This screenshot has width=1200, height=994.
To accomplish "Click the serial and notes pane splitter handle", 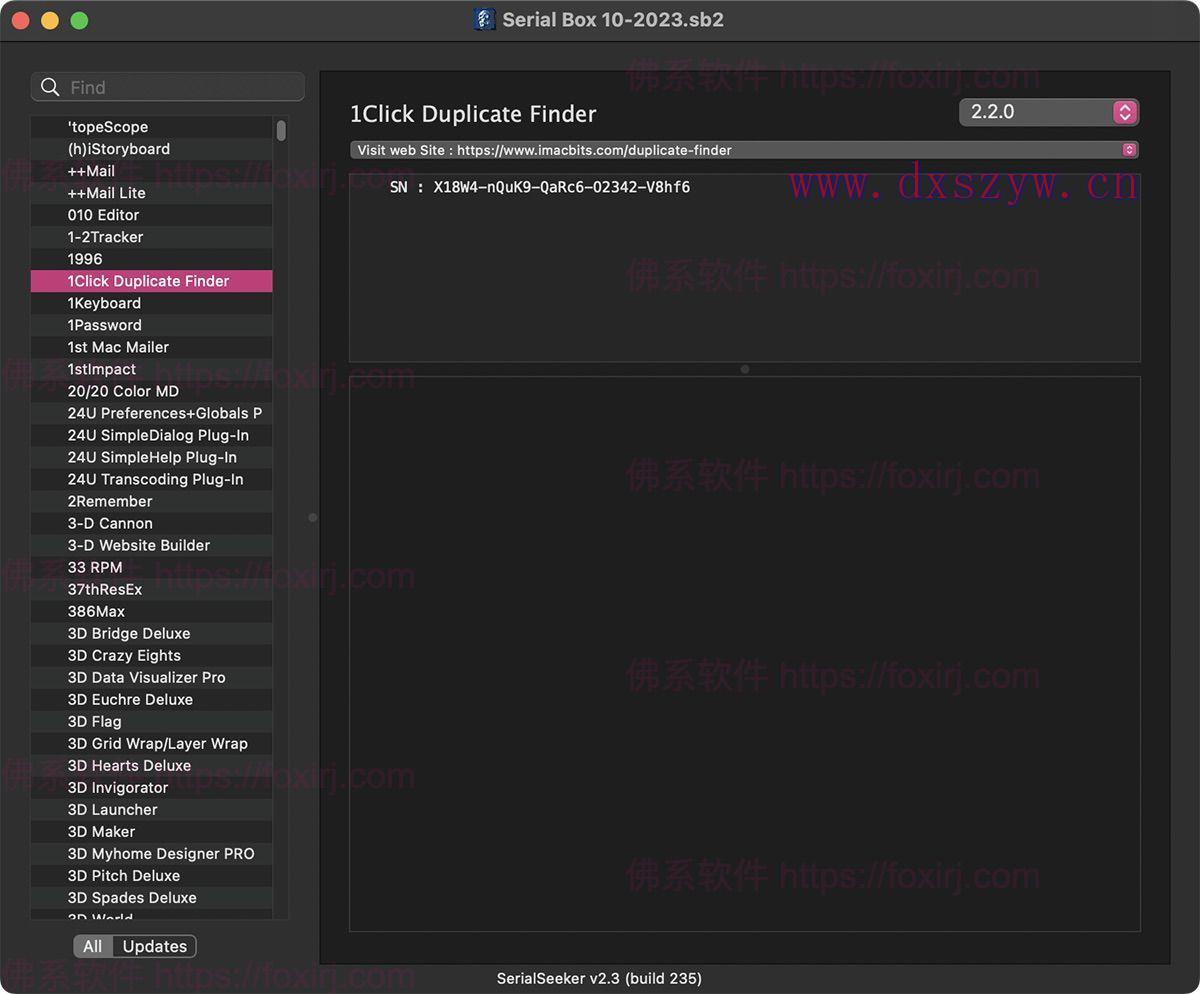I will [x=745, y=369].
